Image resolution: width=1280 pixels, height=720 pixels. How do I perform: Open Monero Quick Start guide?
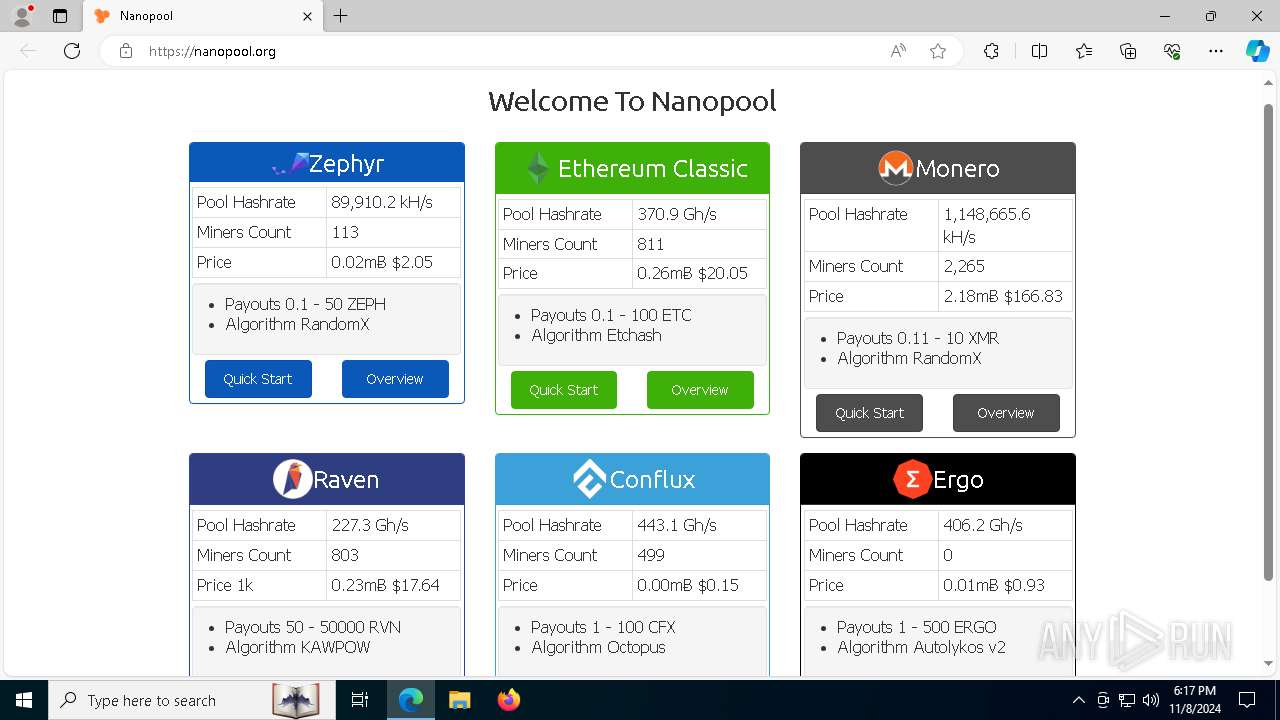(869, 413)
